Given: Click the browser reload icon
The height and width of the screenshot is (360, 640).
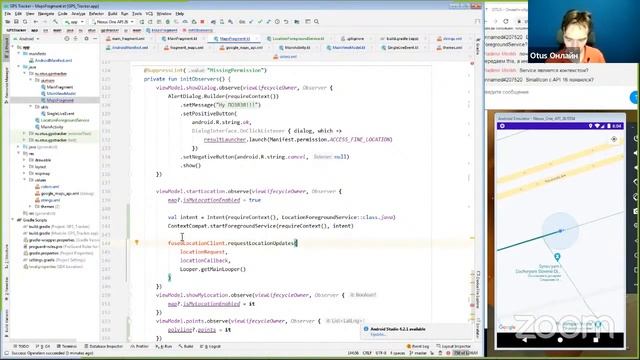Looking at the screenshot, I should click(506, 21).
